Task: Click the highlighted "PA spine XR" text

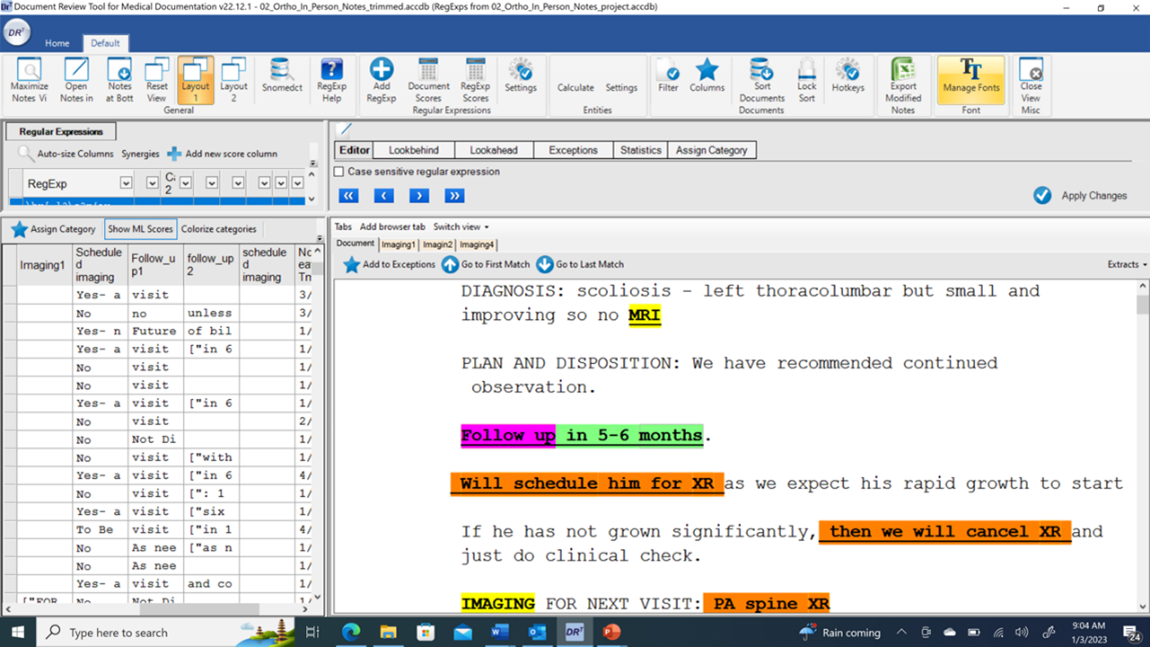Action: (x=766, y=604)
